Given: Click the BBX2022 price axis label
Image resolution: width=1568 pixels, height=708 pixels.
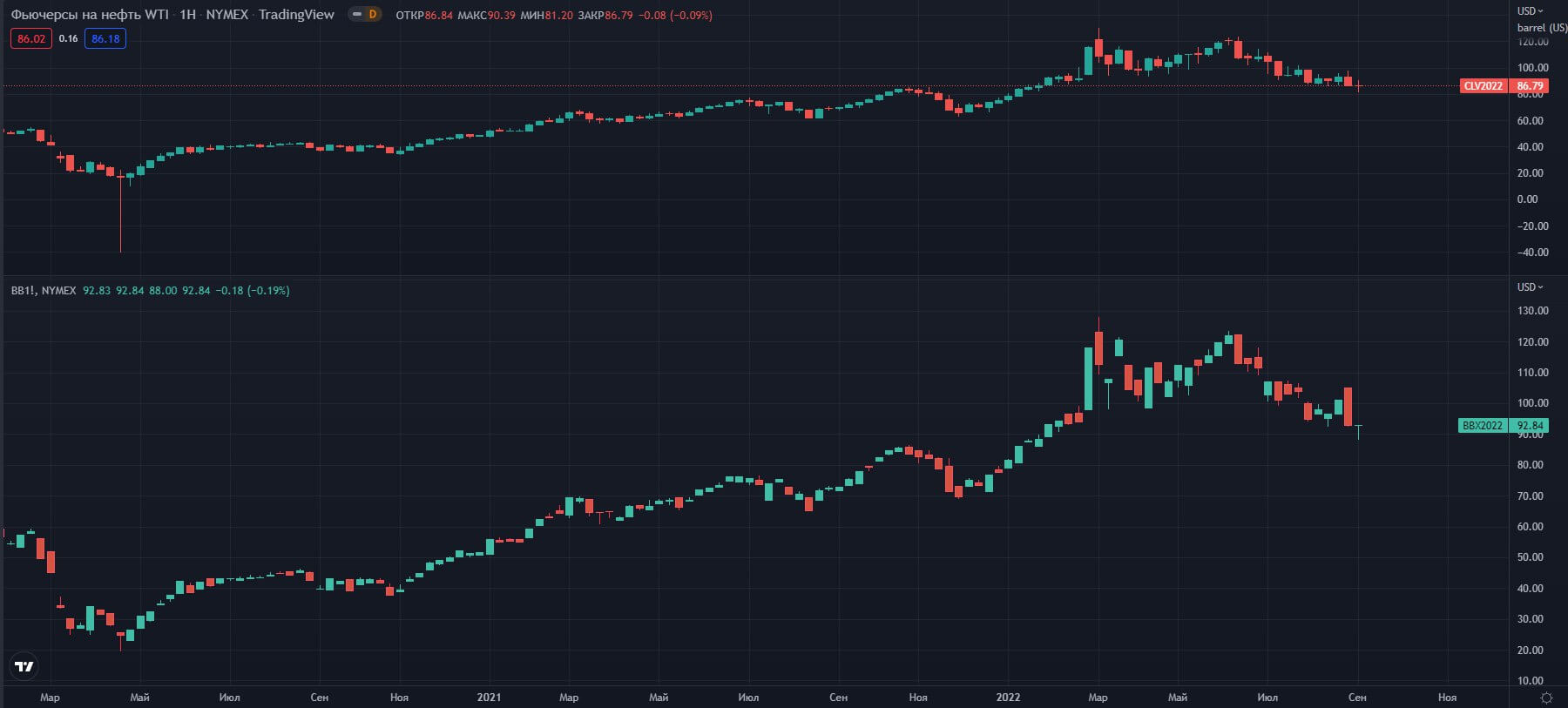Looking at the screenshot, I should point(1483,426).
